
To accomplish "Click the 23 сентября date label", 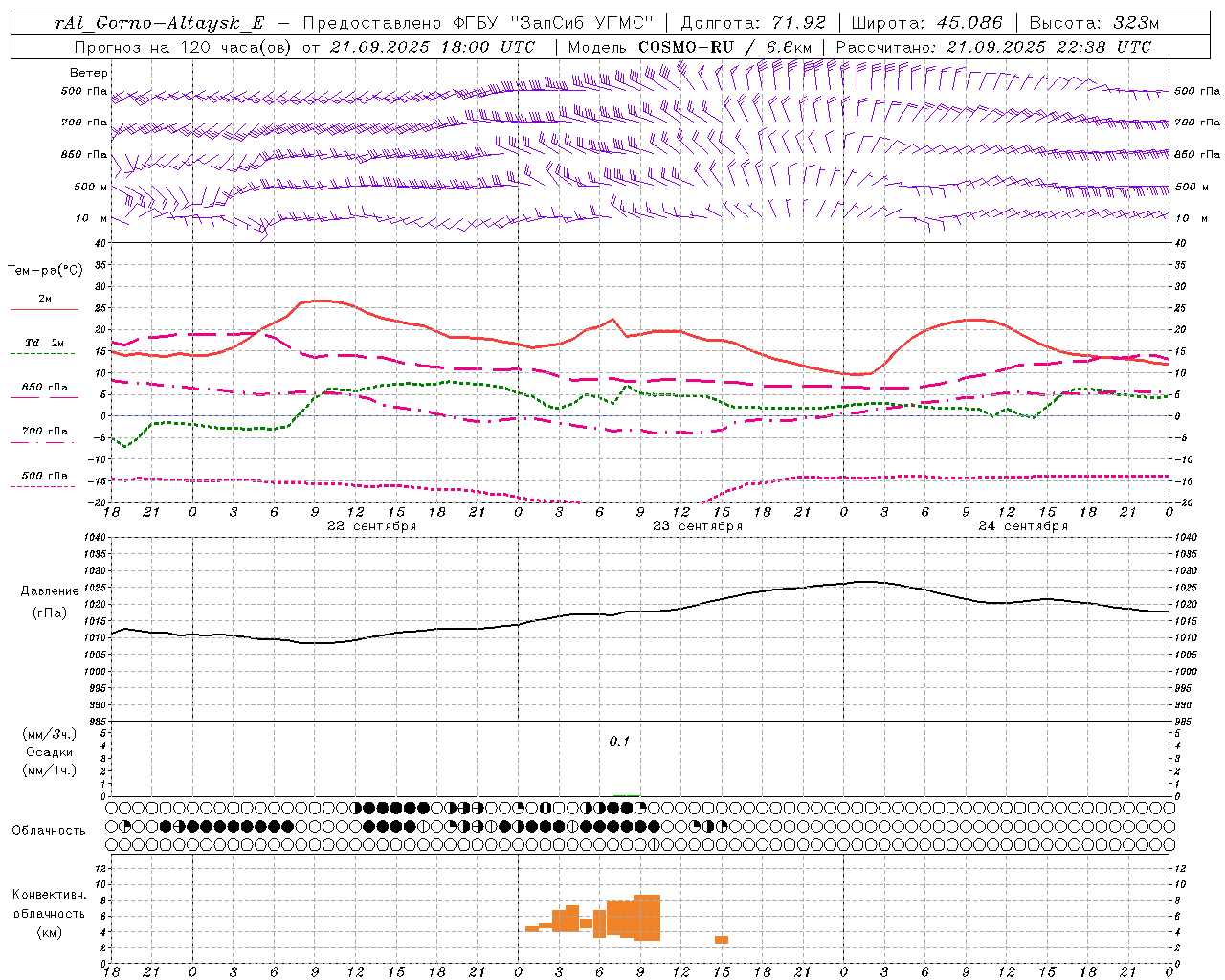I will pos(698,526).
